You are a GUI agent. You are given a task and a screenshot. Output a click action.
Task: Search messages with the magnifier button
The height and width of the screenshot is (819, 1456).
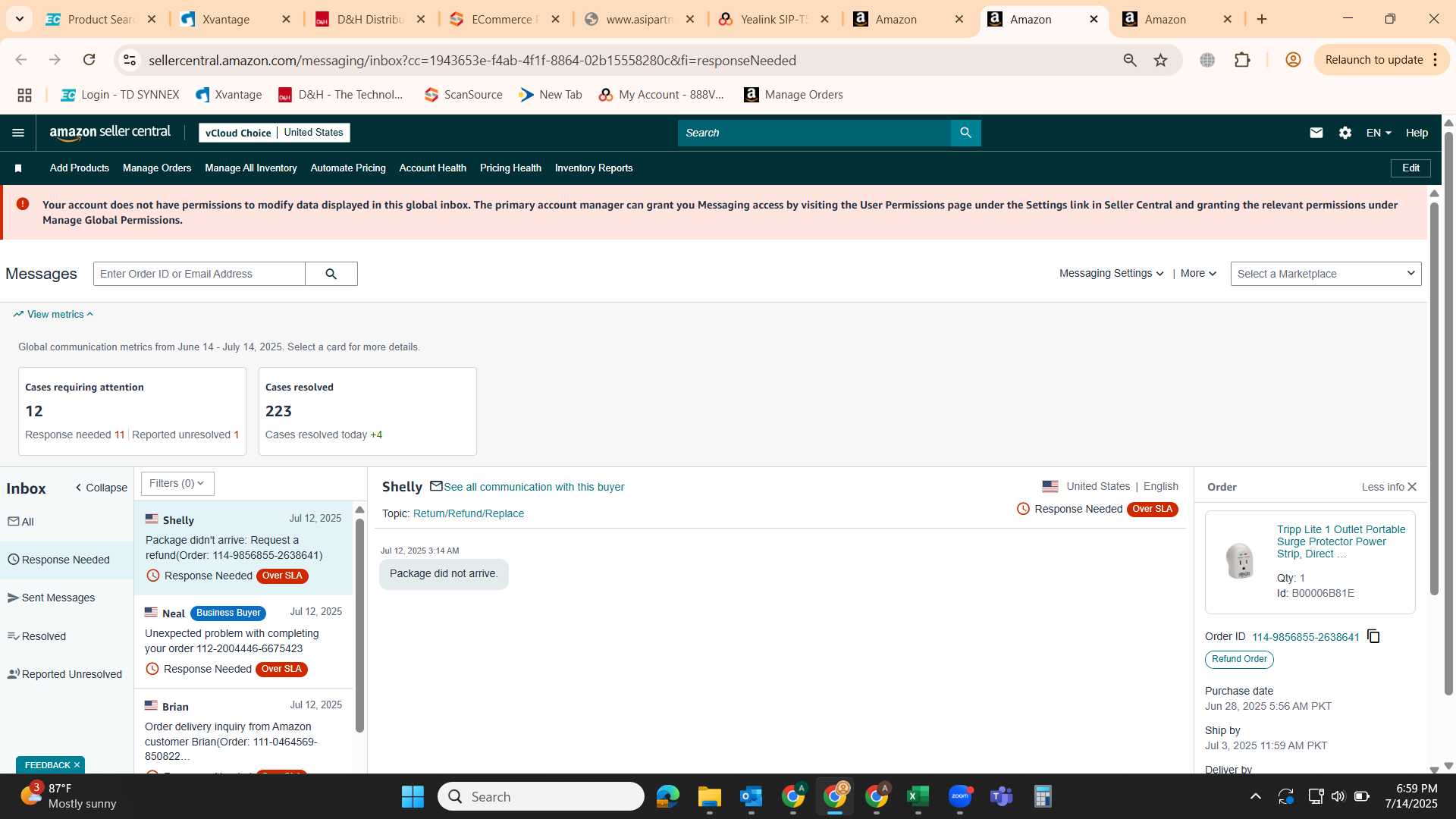pos(331,274)
